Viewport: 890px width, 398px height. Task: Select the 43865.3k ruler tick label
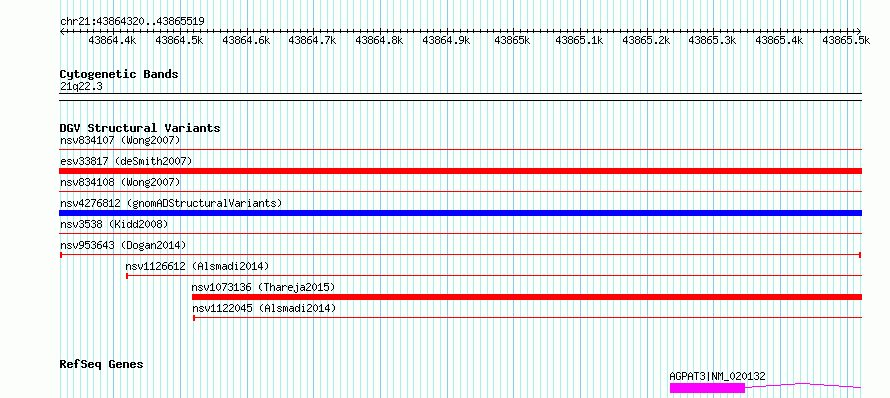tap(712, 40)
